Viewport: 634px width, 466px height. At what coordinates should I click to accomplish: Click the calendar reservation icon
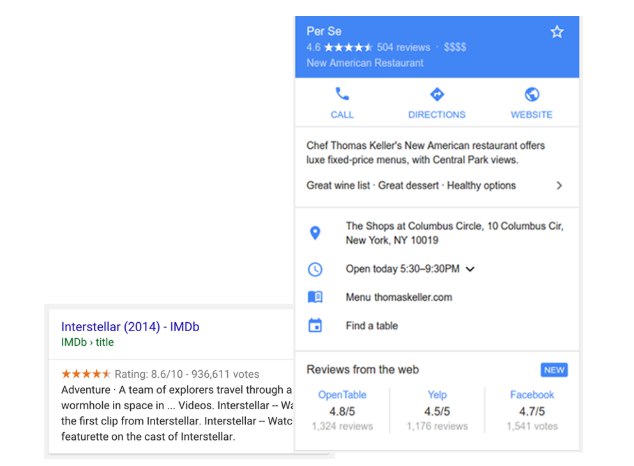coord(315,325)
